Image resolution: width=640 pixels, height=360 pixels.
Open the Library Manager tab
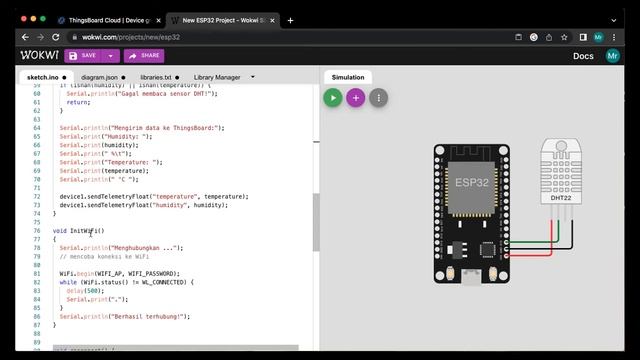(217, 77)
